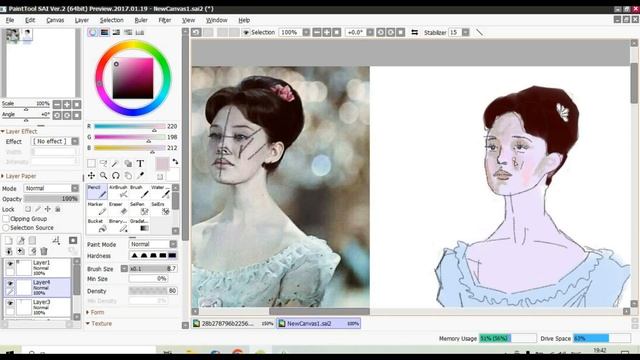Create a new normal layer
This screenshot has width=640, height=360.
pos(9,240)
